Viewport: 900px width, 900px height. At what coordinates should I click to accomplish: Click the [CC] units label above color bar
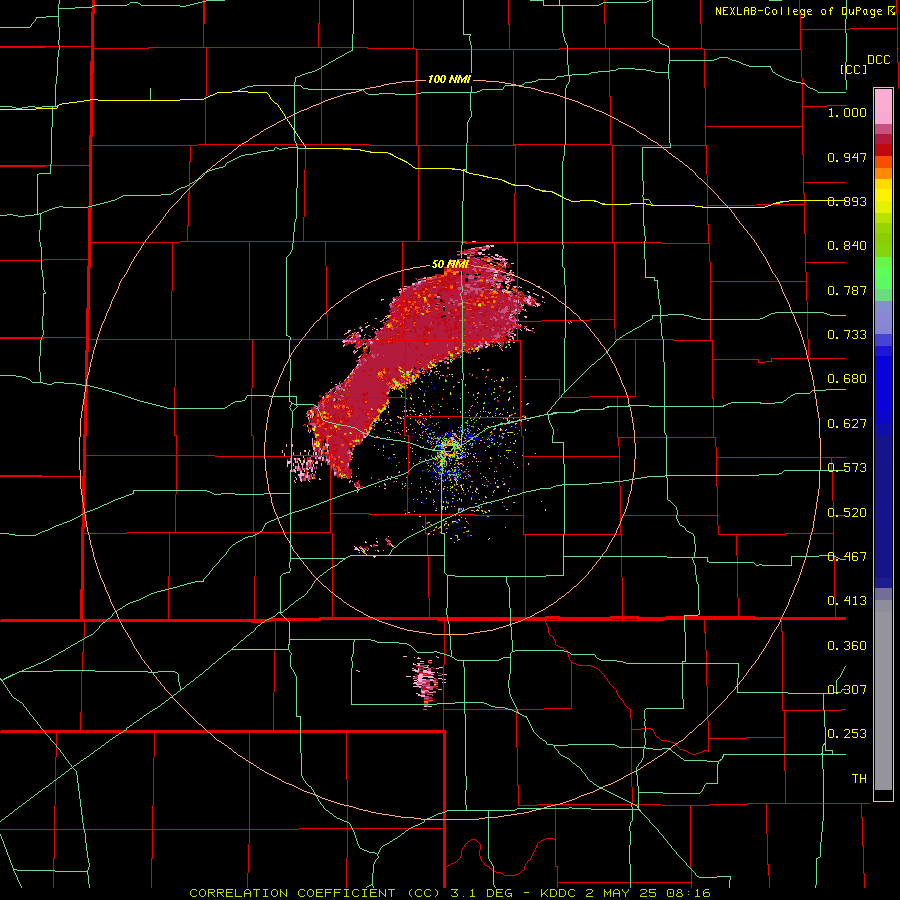pos(853,69)
